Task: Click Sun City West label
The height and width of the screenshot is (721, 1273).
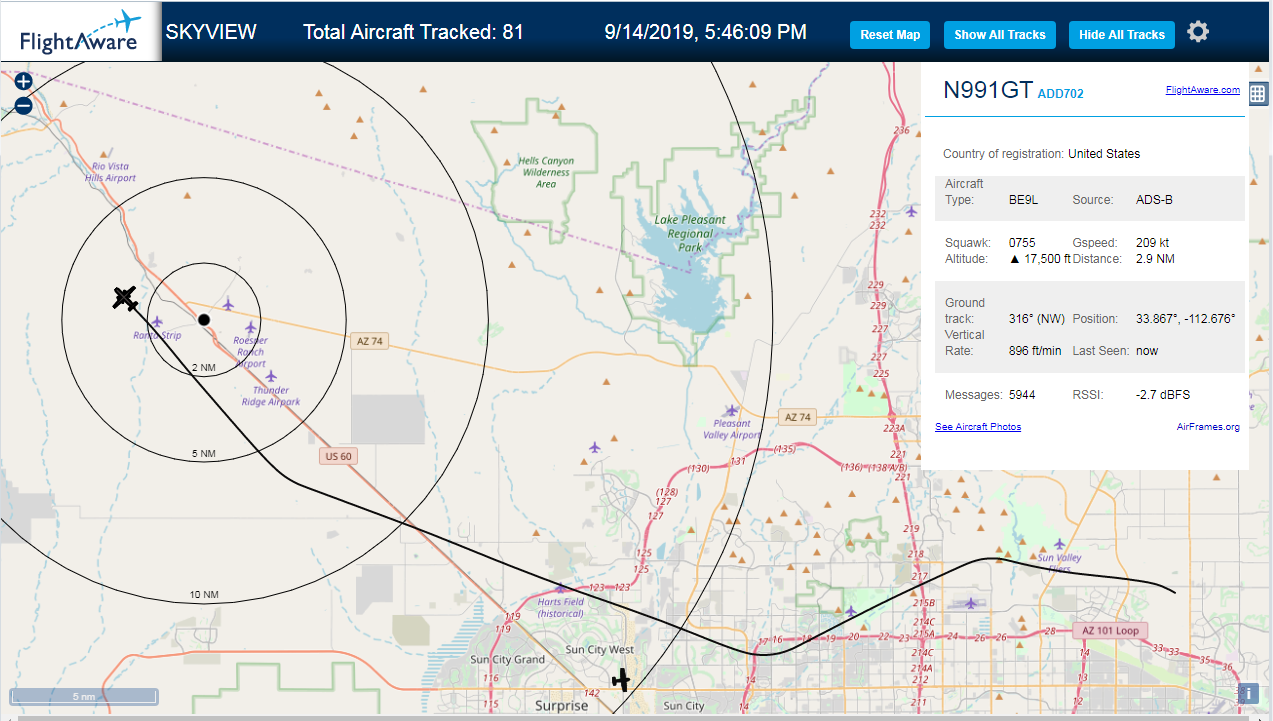Action: click(x=600, y=650)
